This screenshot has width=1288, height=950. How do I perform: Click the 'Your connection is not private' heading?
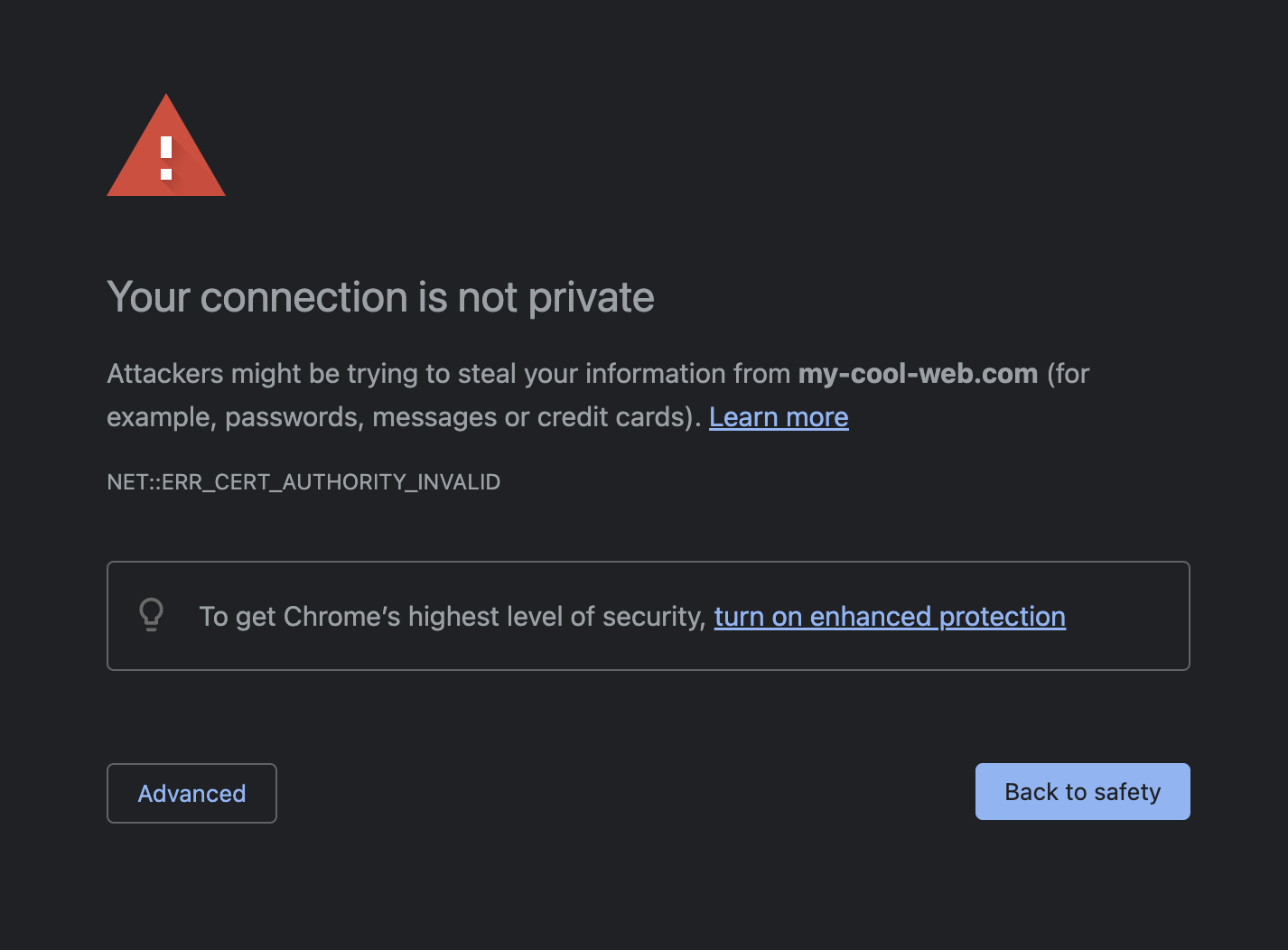pyautogui.click(x=380, y=297)
